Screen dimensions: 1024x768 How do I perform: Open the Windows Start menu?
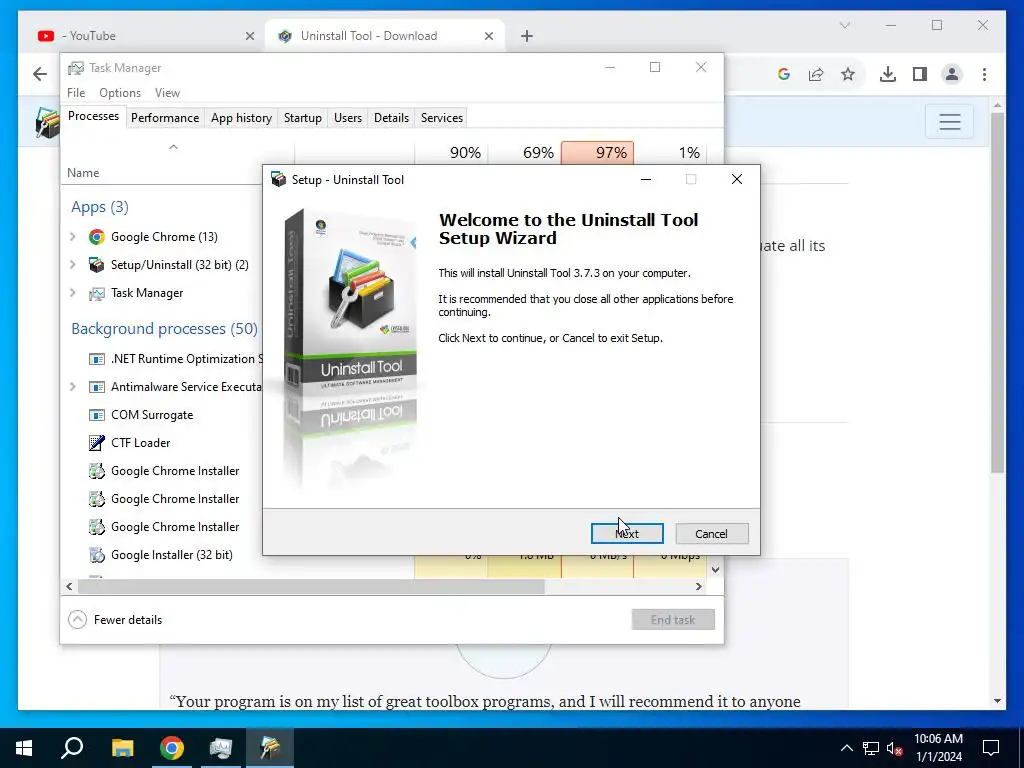(24, 748)
